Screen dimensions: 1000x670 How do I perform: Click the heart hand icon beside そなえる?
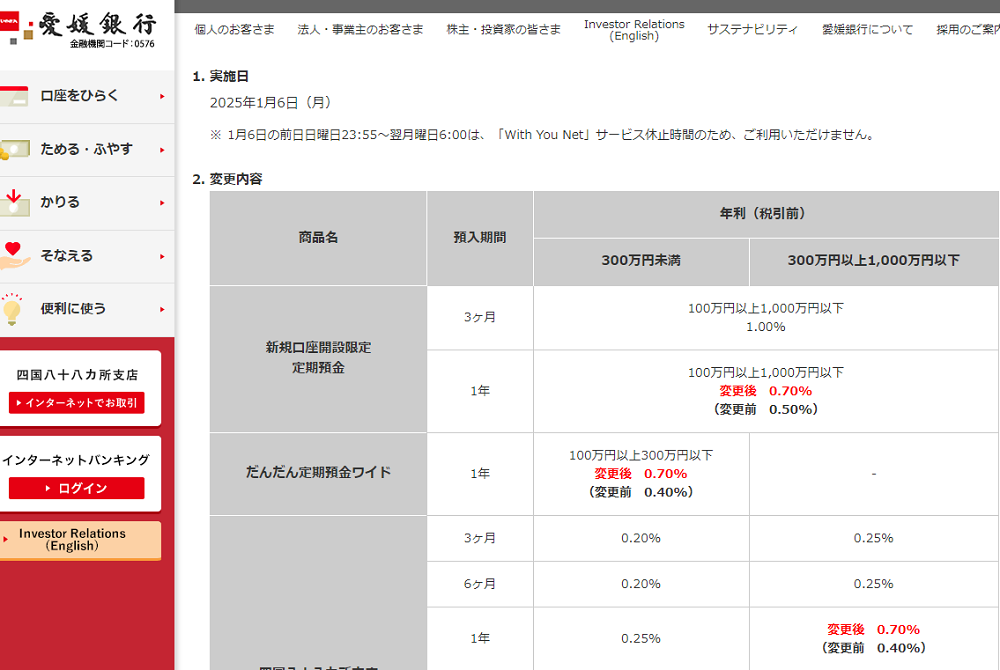point(13,256)
